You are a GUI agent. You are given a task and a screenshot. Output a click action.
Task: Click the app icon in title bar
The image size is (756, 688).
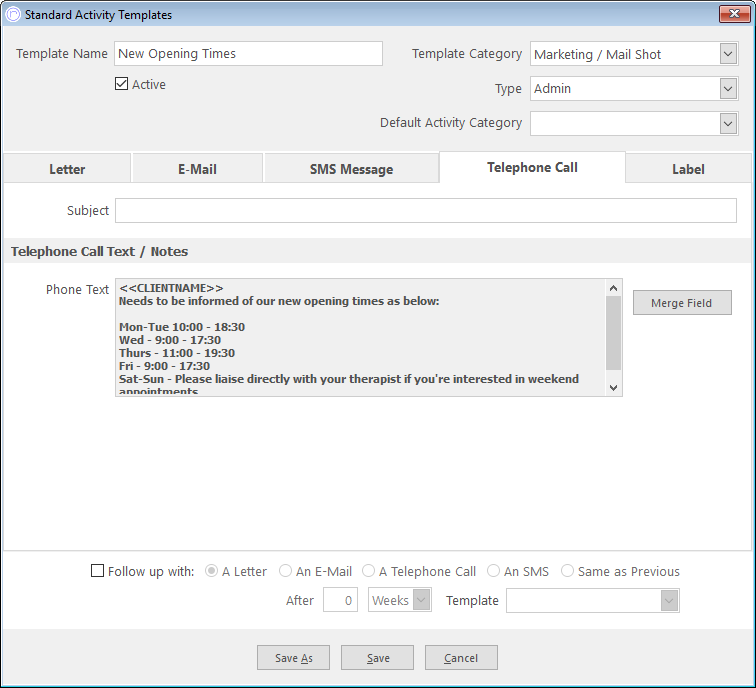coord(13,14)
